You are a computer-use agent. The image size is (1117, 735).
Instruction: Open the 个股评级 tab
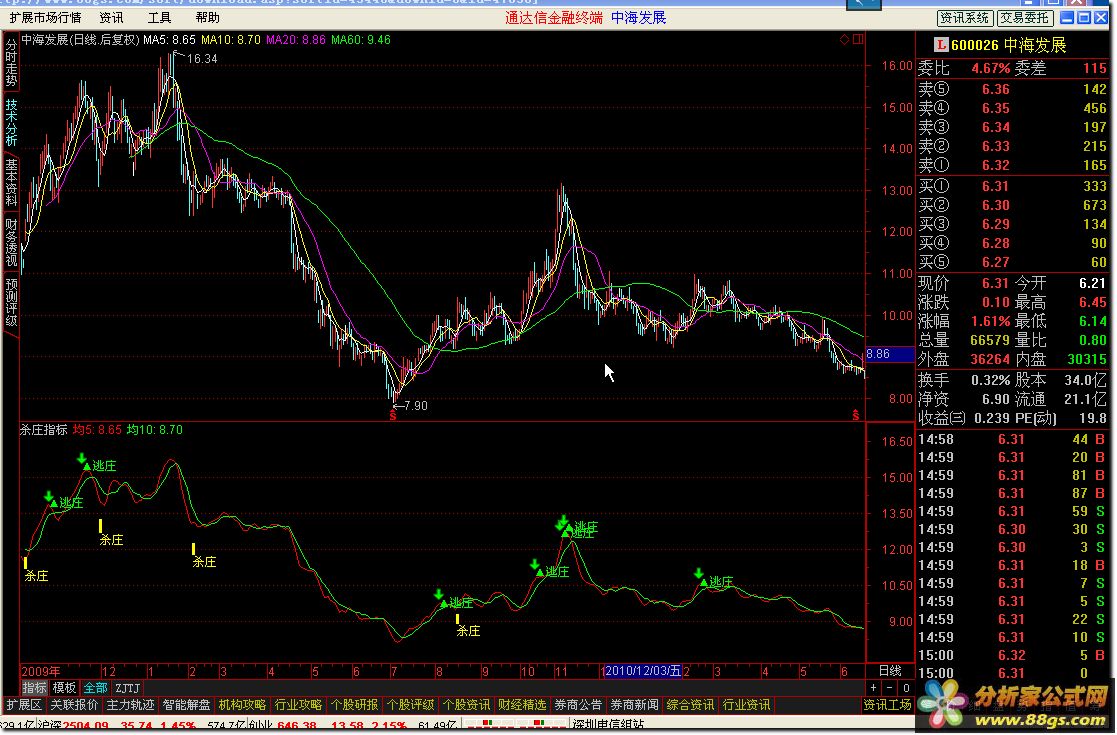(x=410, y=705)
